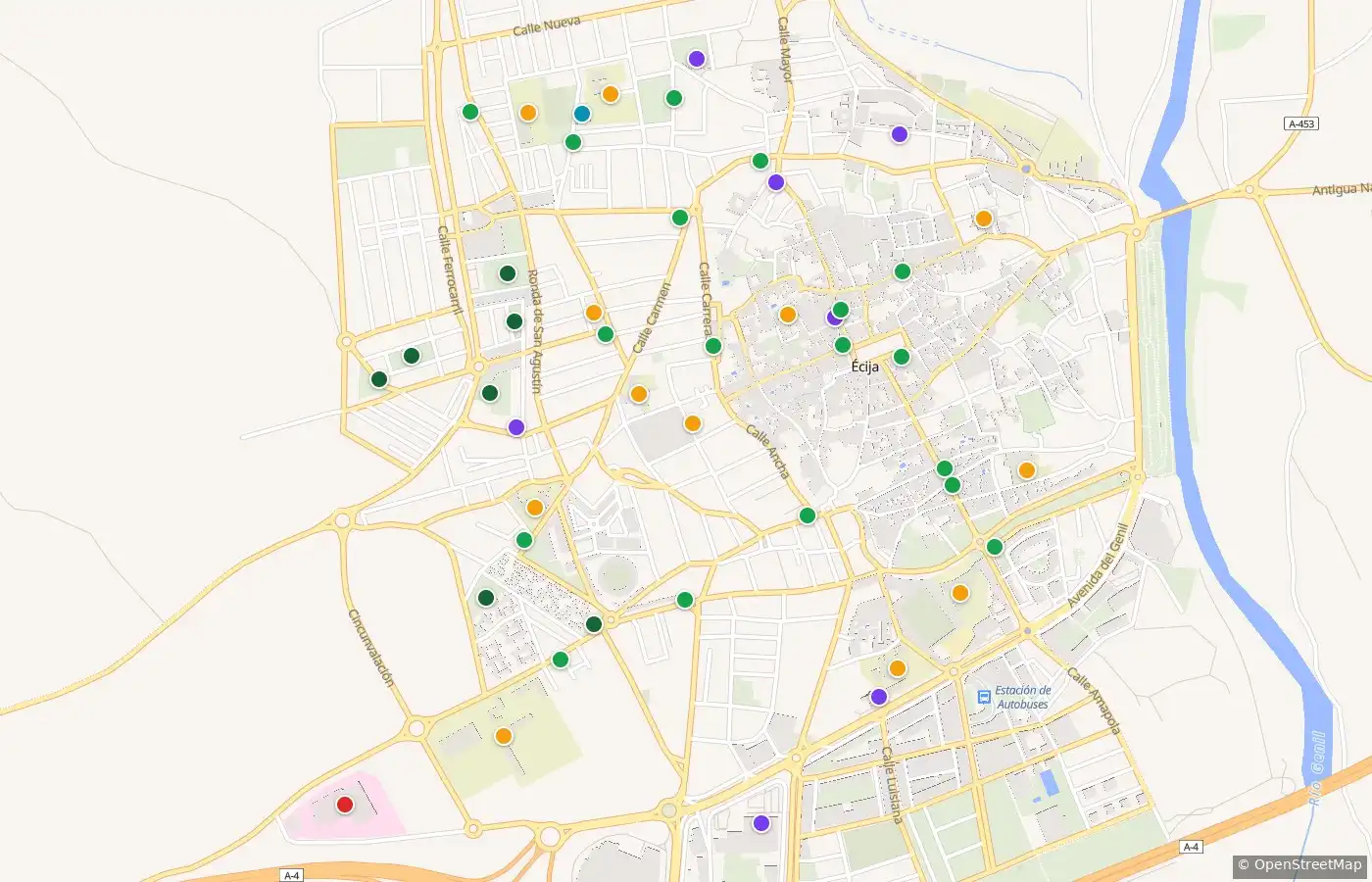Click orange marker left of the central purple marker
This screenshot has width=1372, height=882.
[x=788, y=315]
